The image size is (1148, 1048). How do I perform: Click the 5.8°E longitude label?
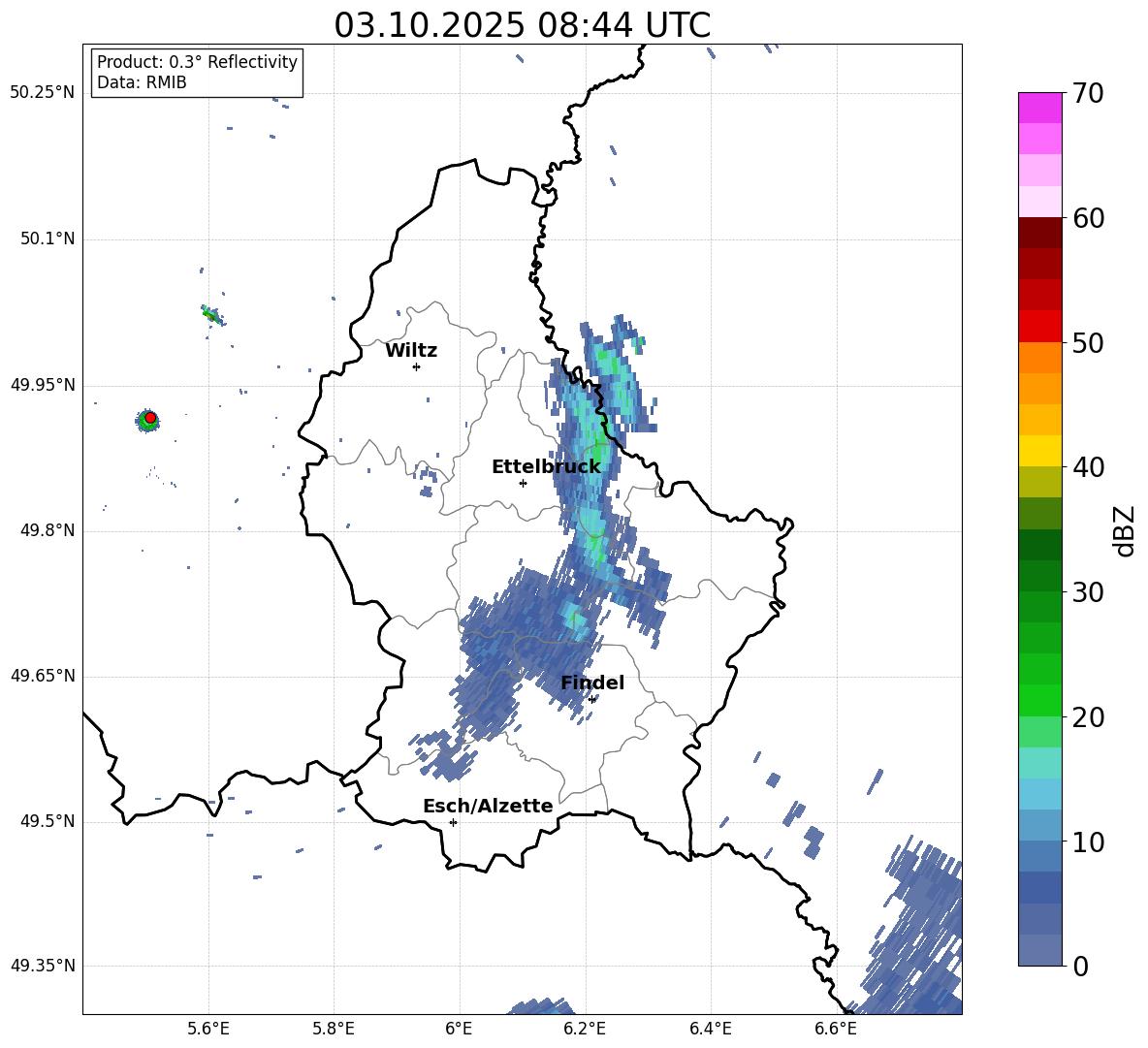click(334, 1029)
